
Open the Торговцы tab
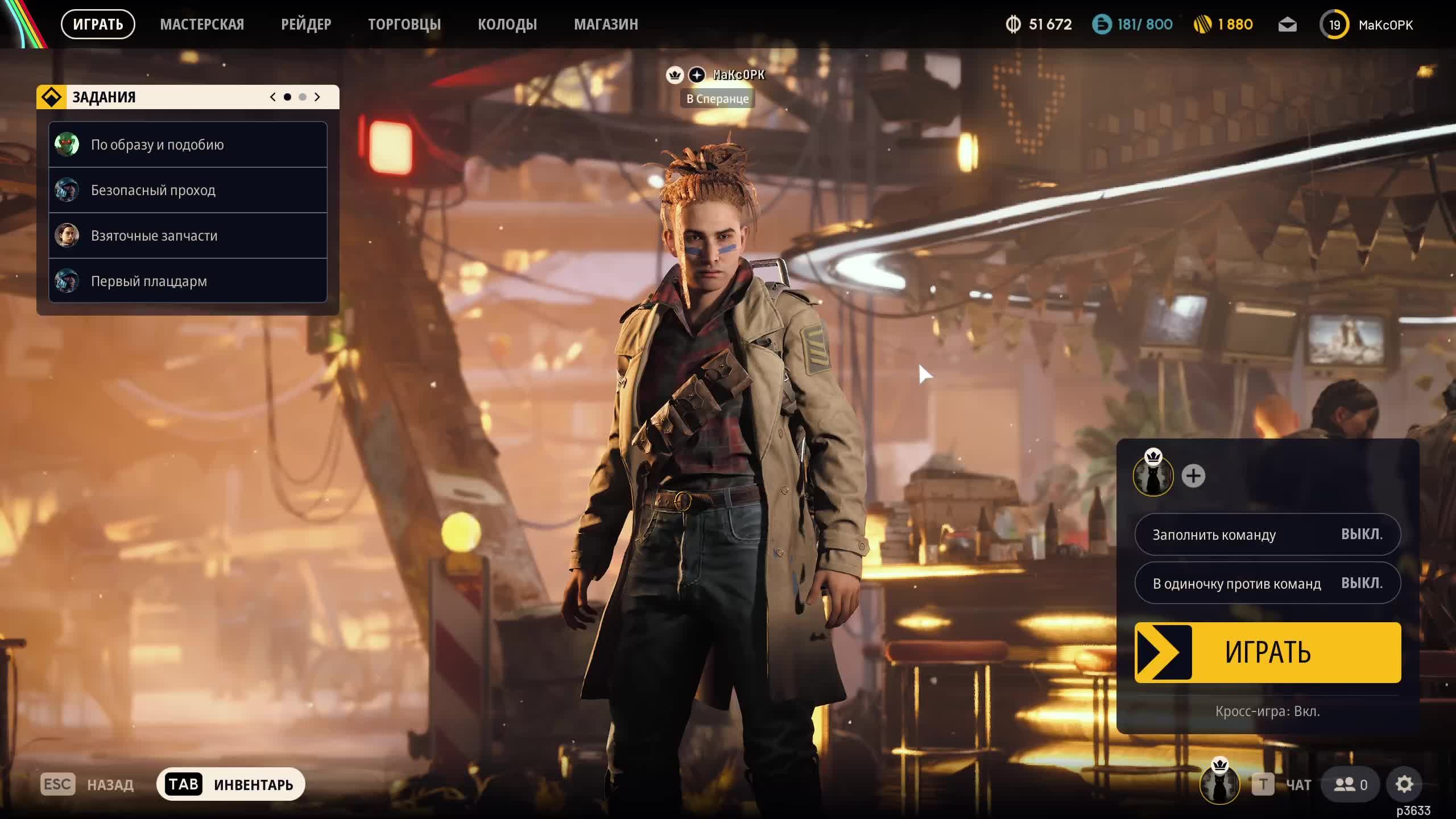coord(404,24)
